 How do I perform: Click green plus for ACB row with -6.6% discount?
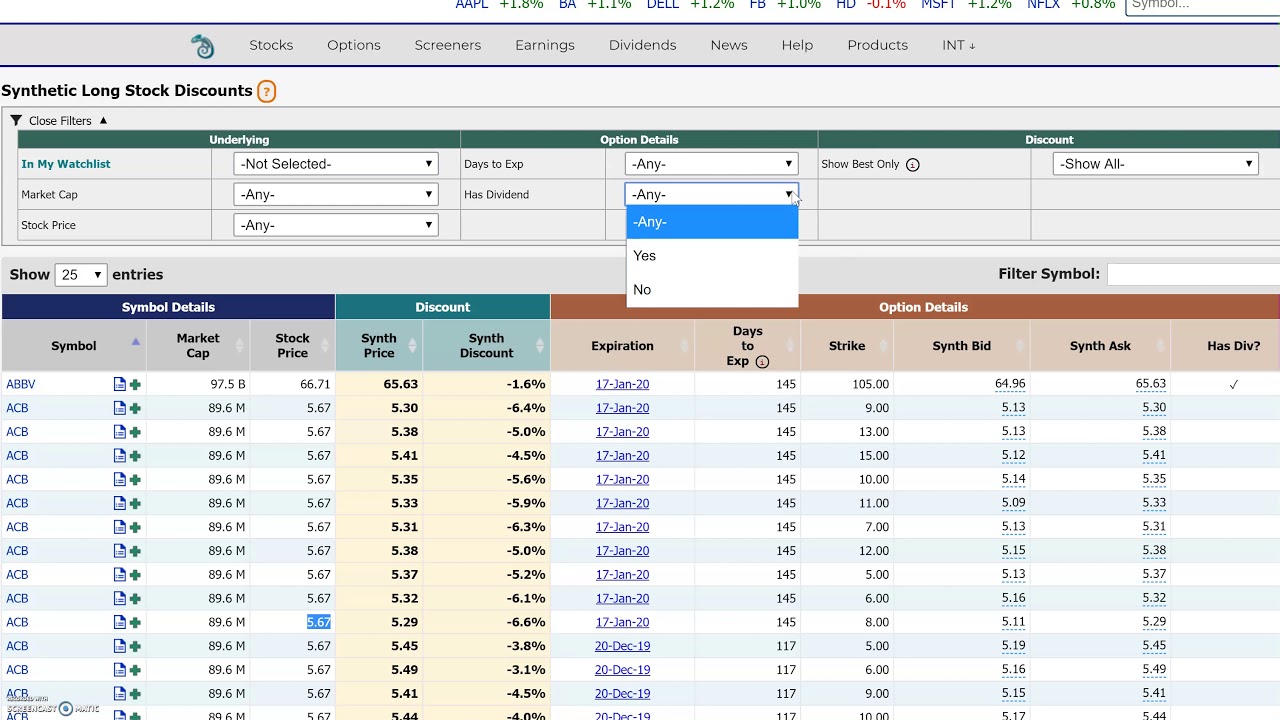click(x=135, y=622)
